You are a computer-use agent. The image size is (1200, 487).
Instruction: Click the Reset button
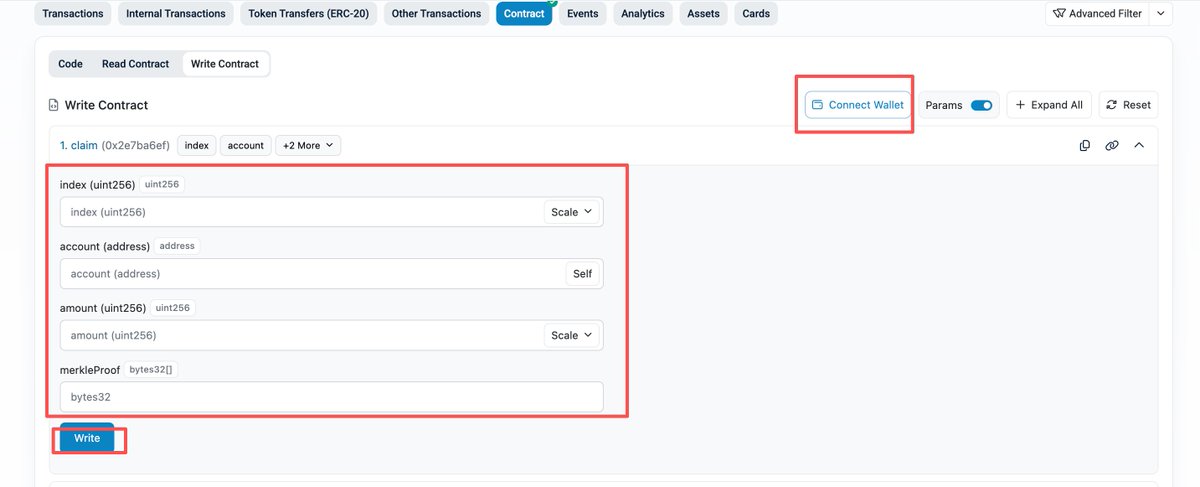point(1128,105)
